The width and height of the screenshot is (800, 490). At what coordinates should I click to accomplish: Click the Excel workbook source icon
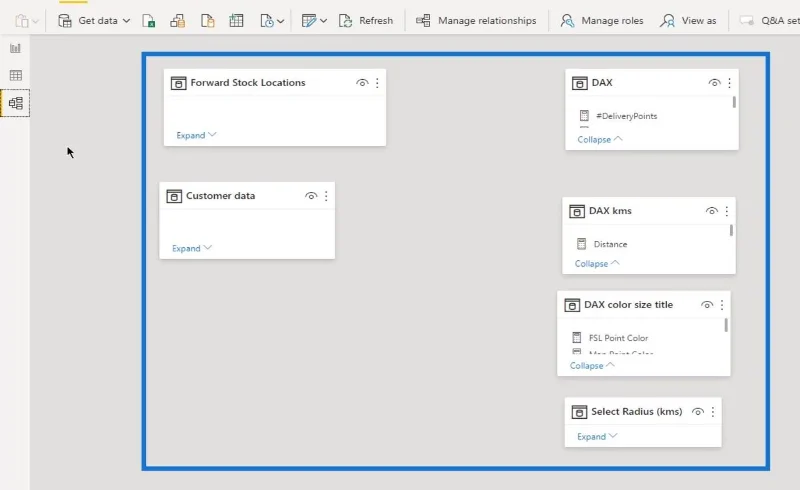point(148,20)
